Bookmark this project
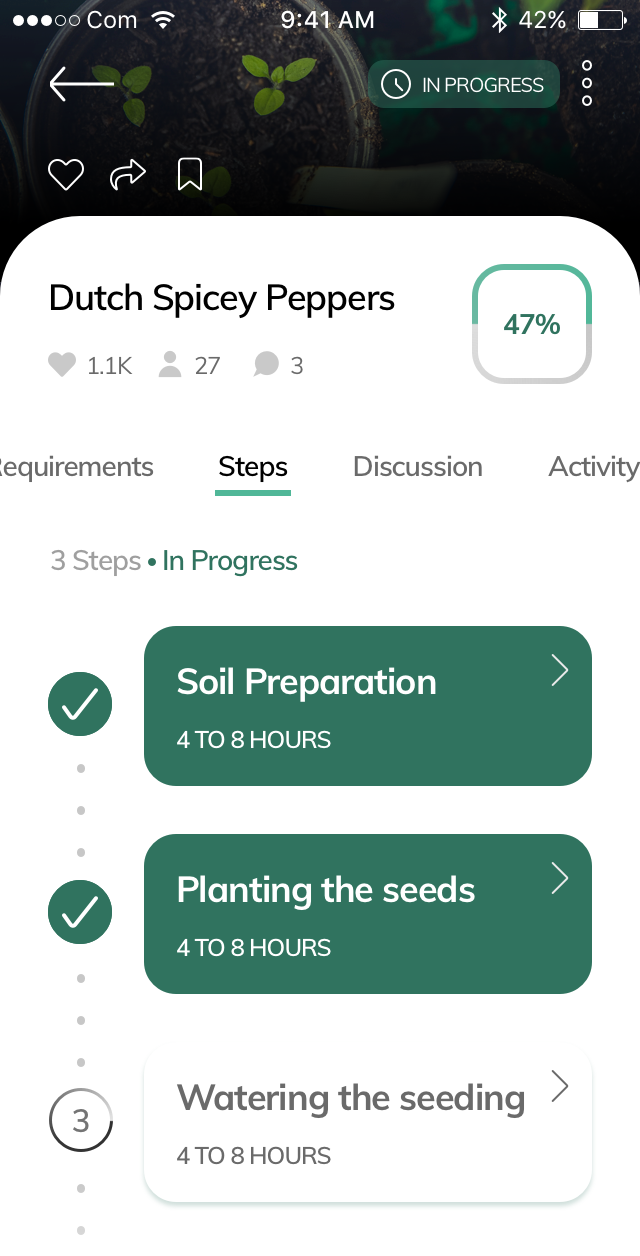 point(189,174)
